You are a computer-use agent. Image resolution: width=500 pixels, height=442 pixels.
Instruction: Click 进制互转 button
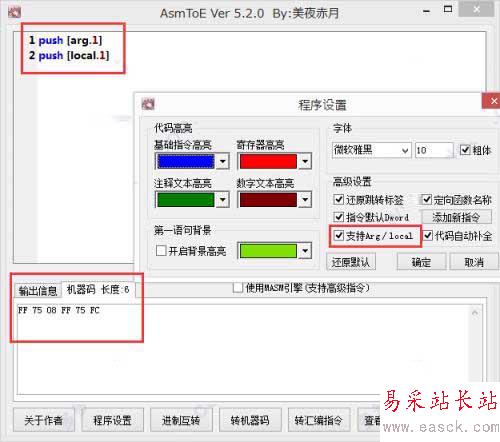(181, 420)
